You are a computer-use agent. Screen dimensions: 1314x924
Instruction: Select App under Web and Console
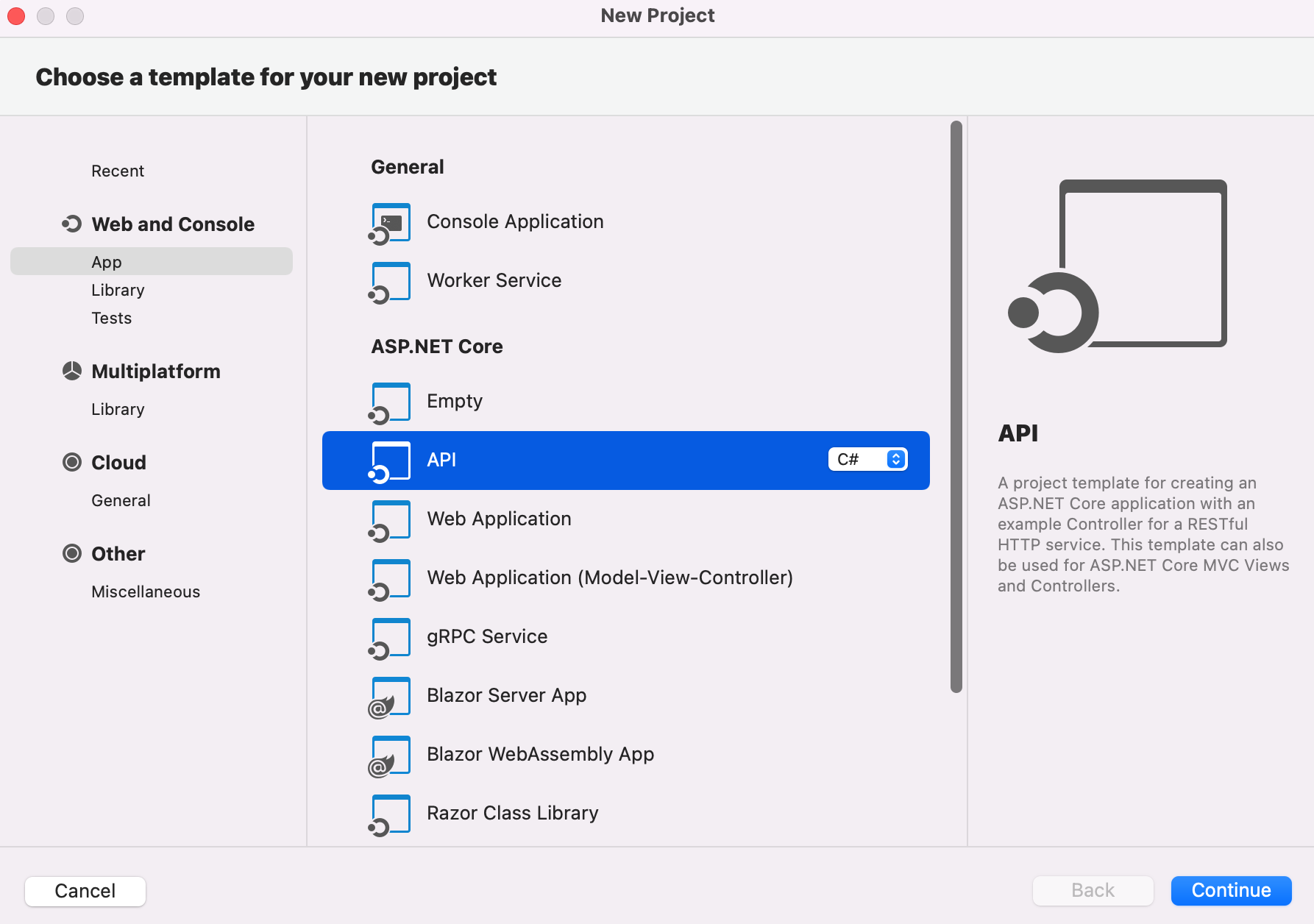[152, 261]
